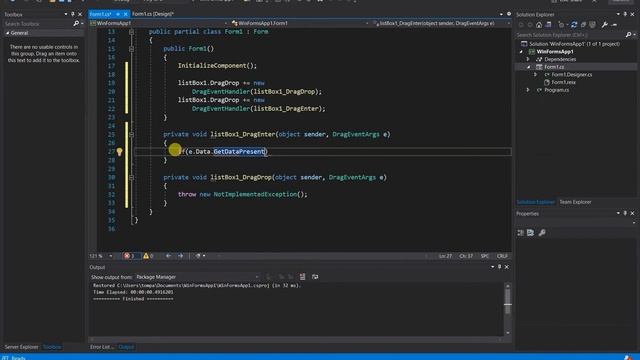This screenshot has height=360, width=640.
Task: Select Form1.cs in Solution Explorer
Action: click(x=554, y=67)
